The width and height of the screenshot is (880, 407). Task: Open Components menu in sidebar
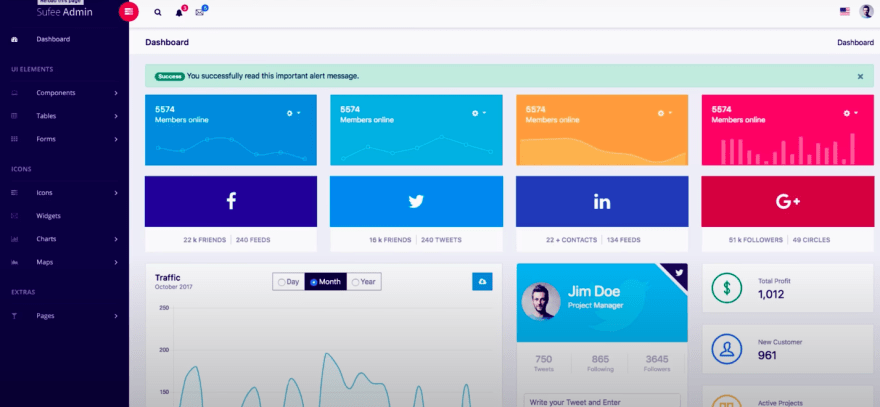pos(56,93)
